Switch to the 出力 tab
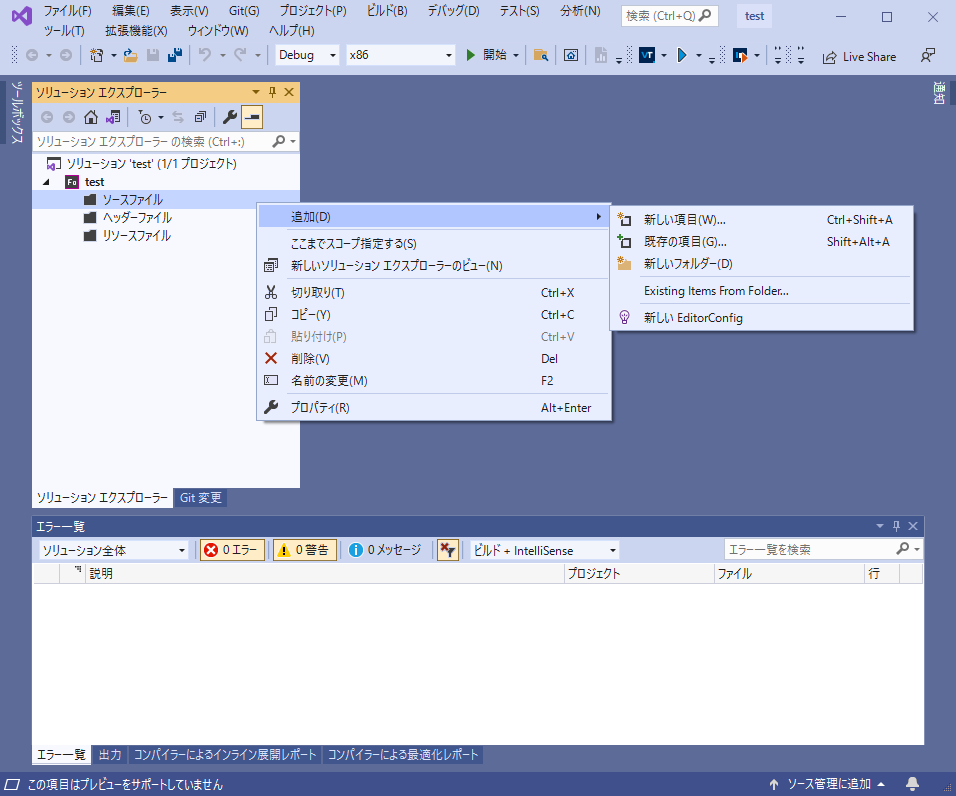 (x=110, y=755)
